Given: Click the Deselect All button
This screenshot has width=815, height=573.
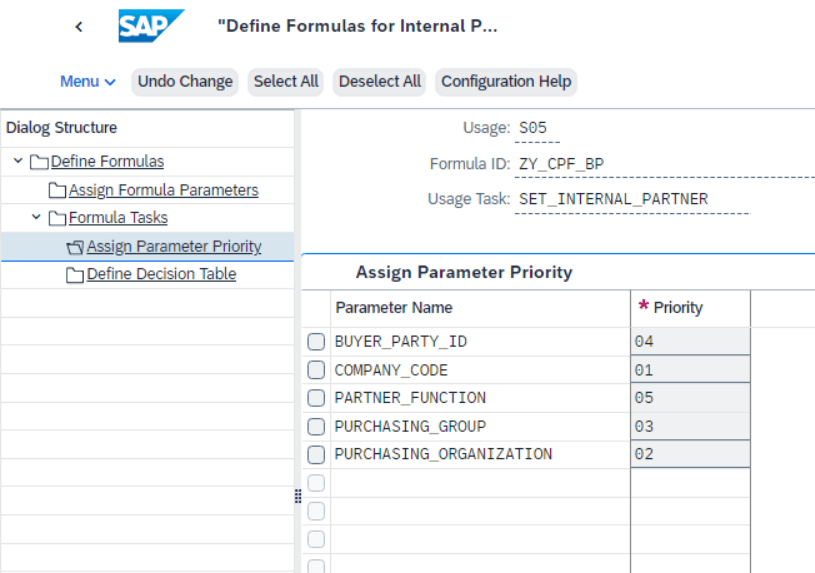Looking at the screenshot, I should click(380, 82).
